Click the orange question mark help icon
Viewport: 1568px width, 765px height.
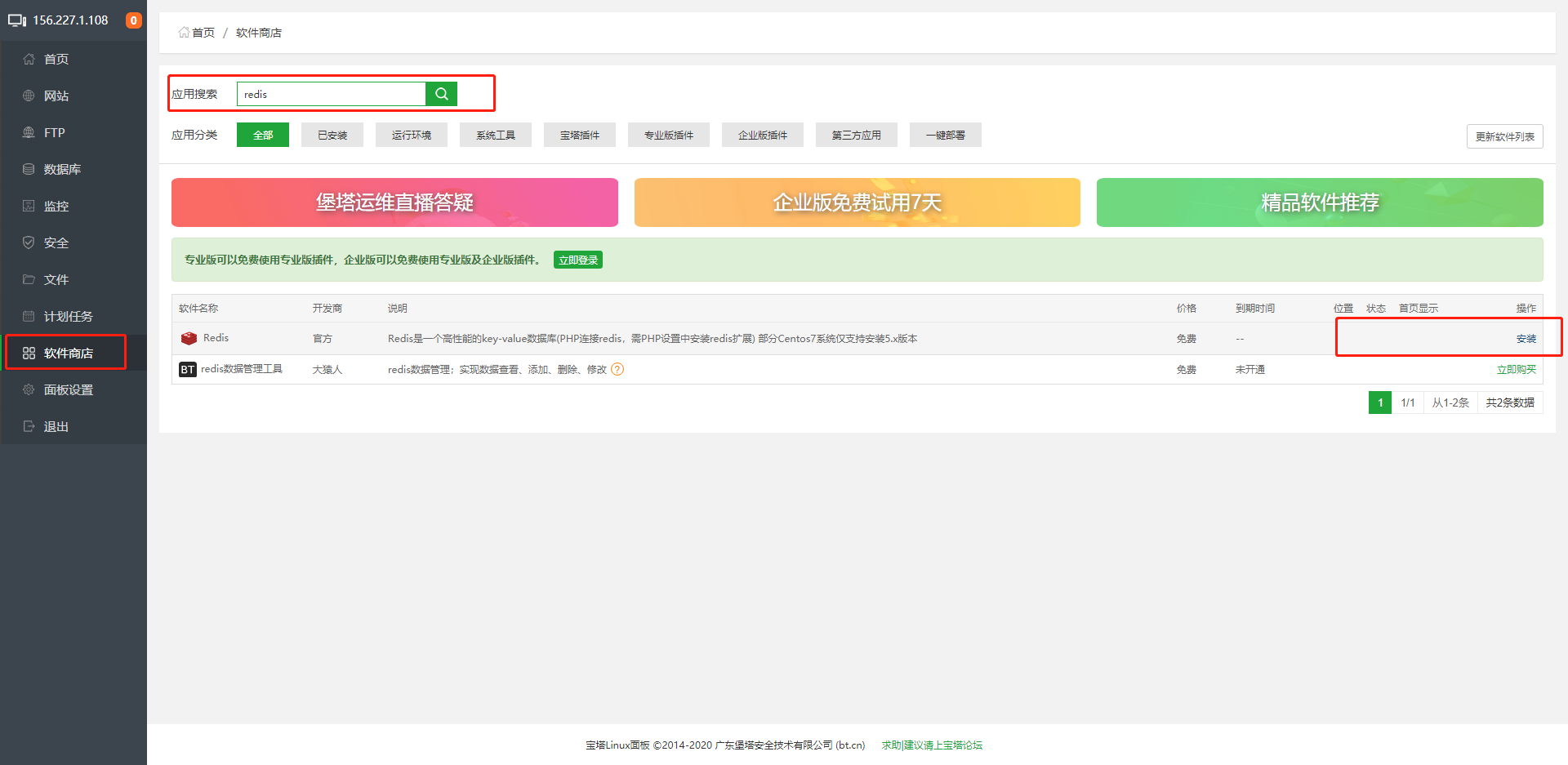(x=617, y=369)
